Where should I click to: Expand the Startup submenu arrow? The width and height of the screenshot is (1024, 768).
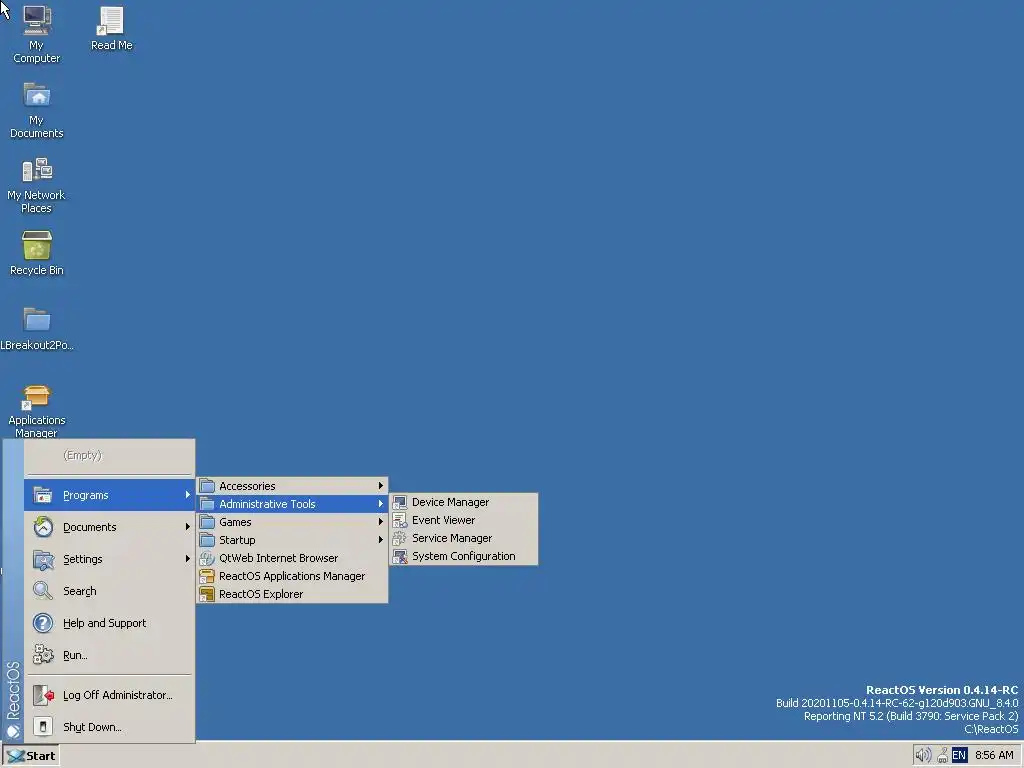pos(380,540)
